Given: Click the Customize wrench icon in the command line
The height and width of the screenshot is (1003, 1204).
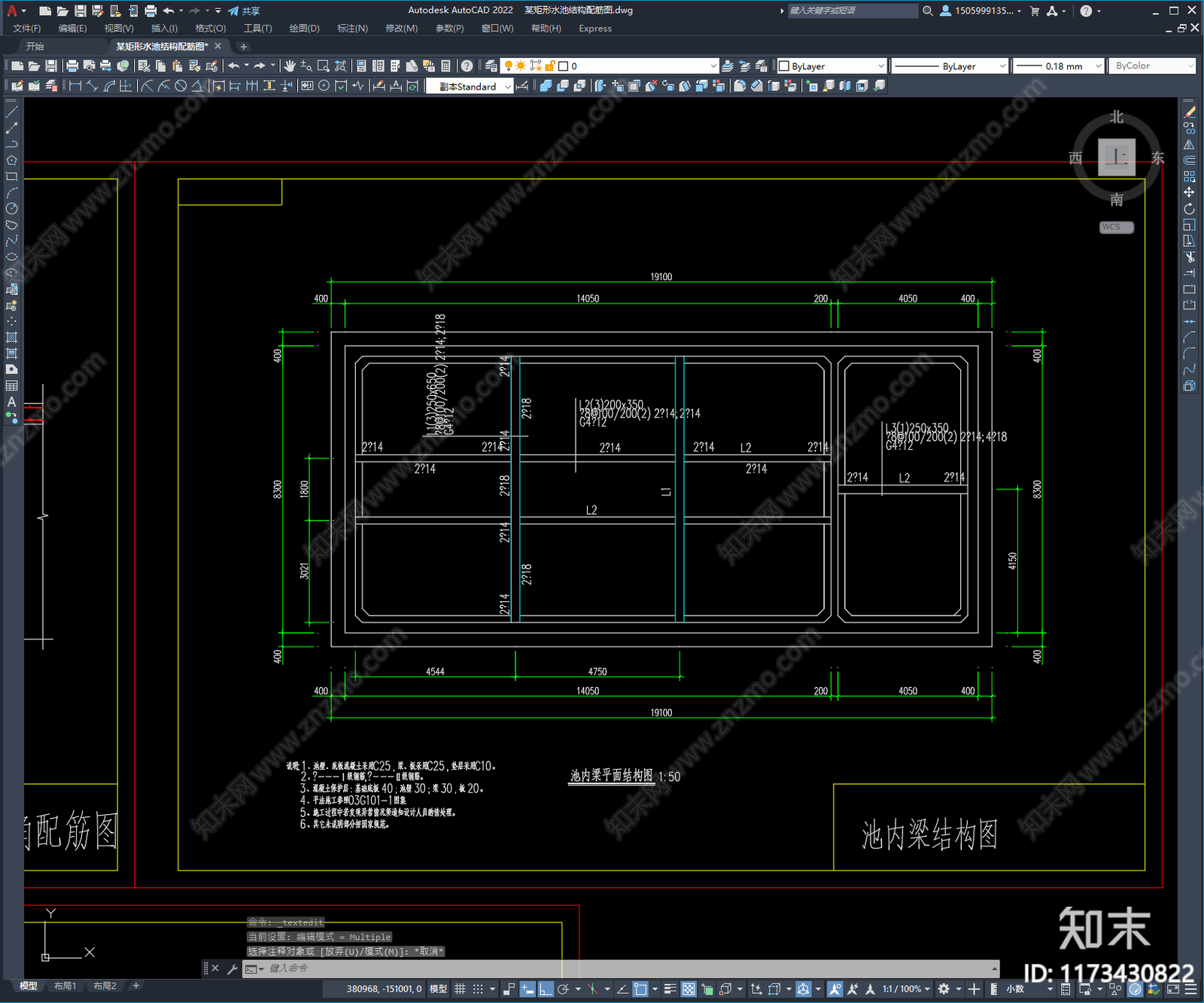Looking at the screenshot, I should pyautogui.click(x=232, y=969).
